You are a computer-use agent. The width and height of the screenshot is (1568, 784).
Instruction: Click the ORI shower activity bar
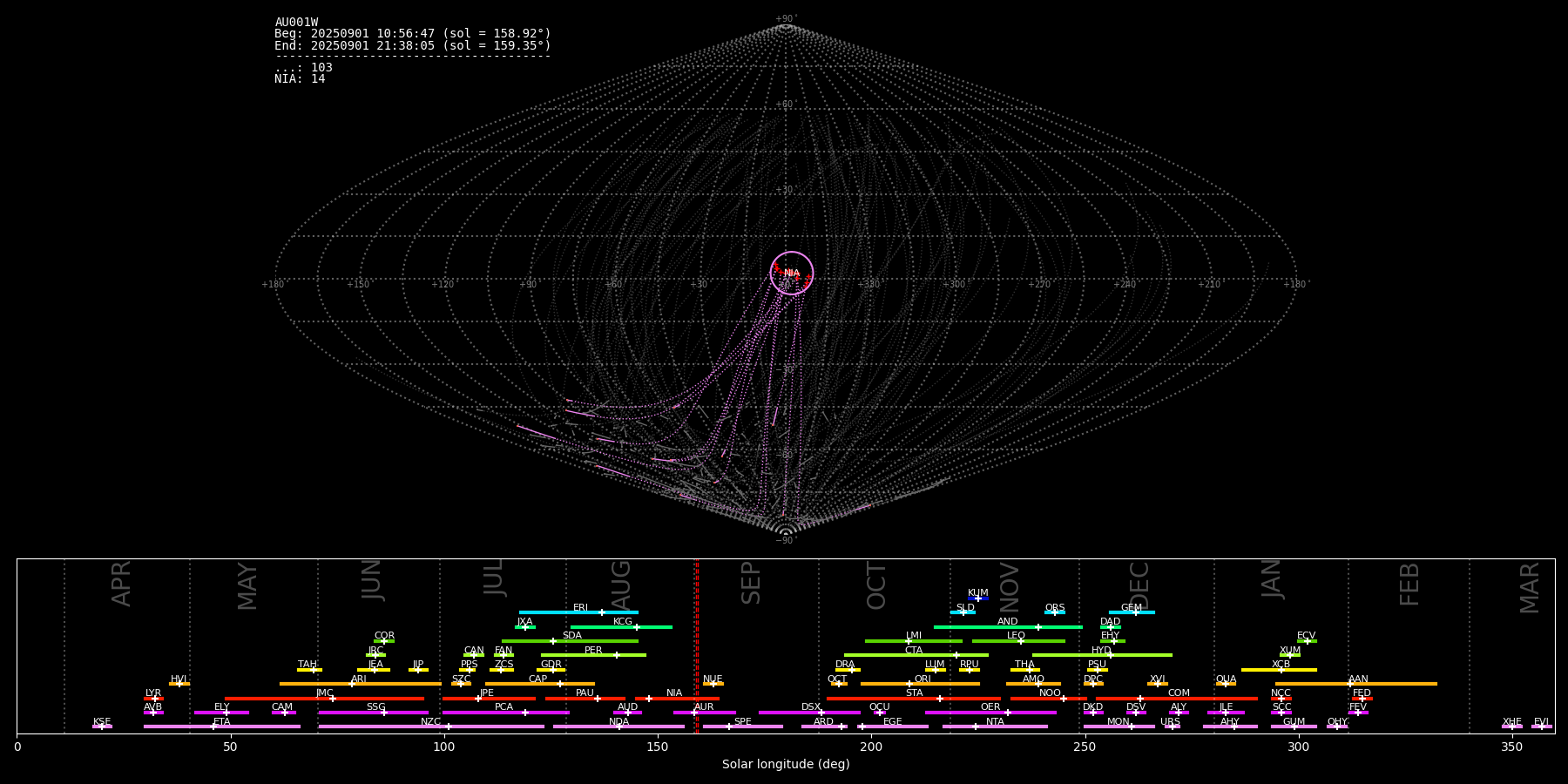[920, 684]
